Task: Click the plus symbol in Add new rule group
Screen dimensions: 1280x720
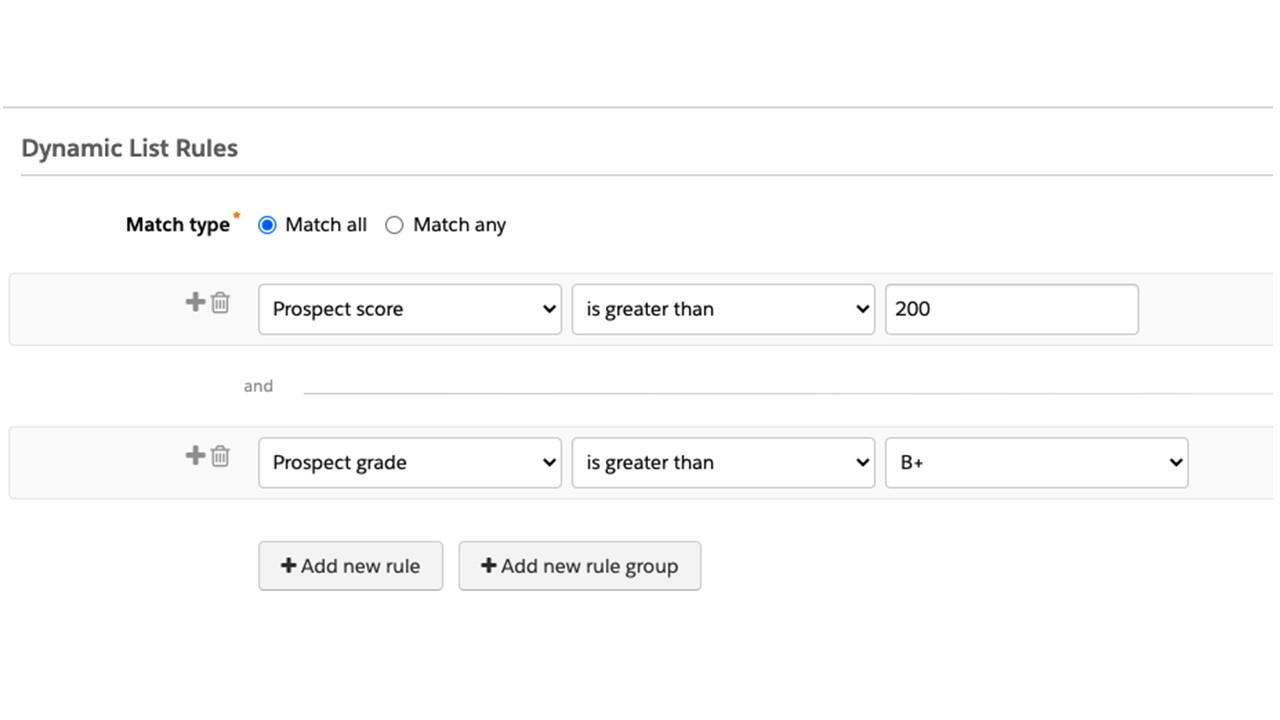Action: pos(488,566)
